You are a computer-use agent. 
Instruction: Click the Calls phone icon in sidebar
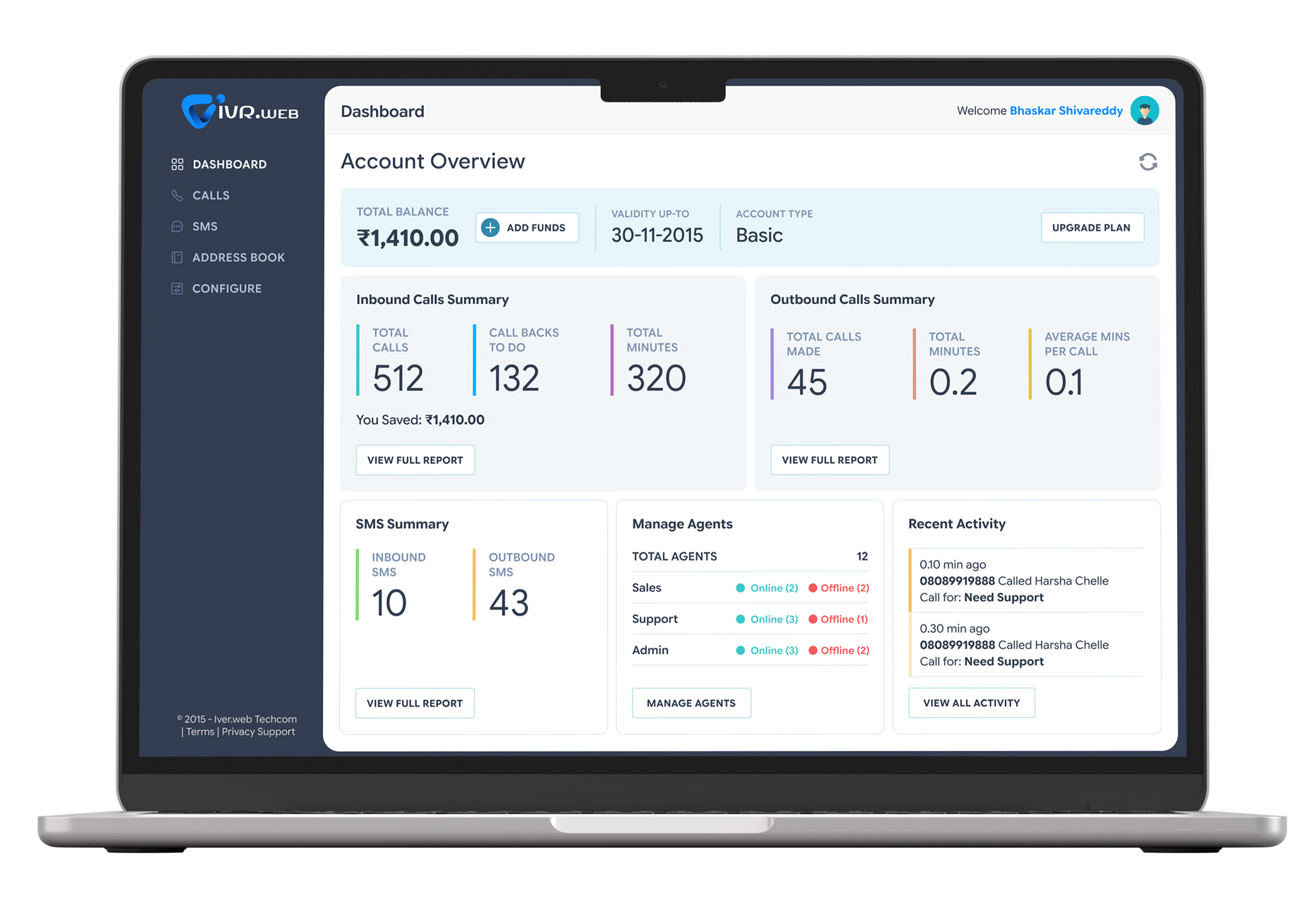coord(177,195)
